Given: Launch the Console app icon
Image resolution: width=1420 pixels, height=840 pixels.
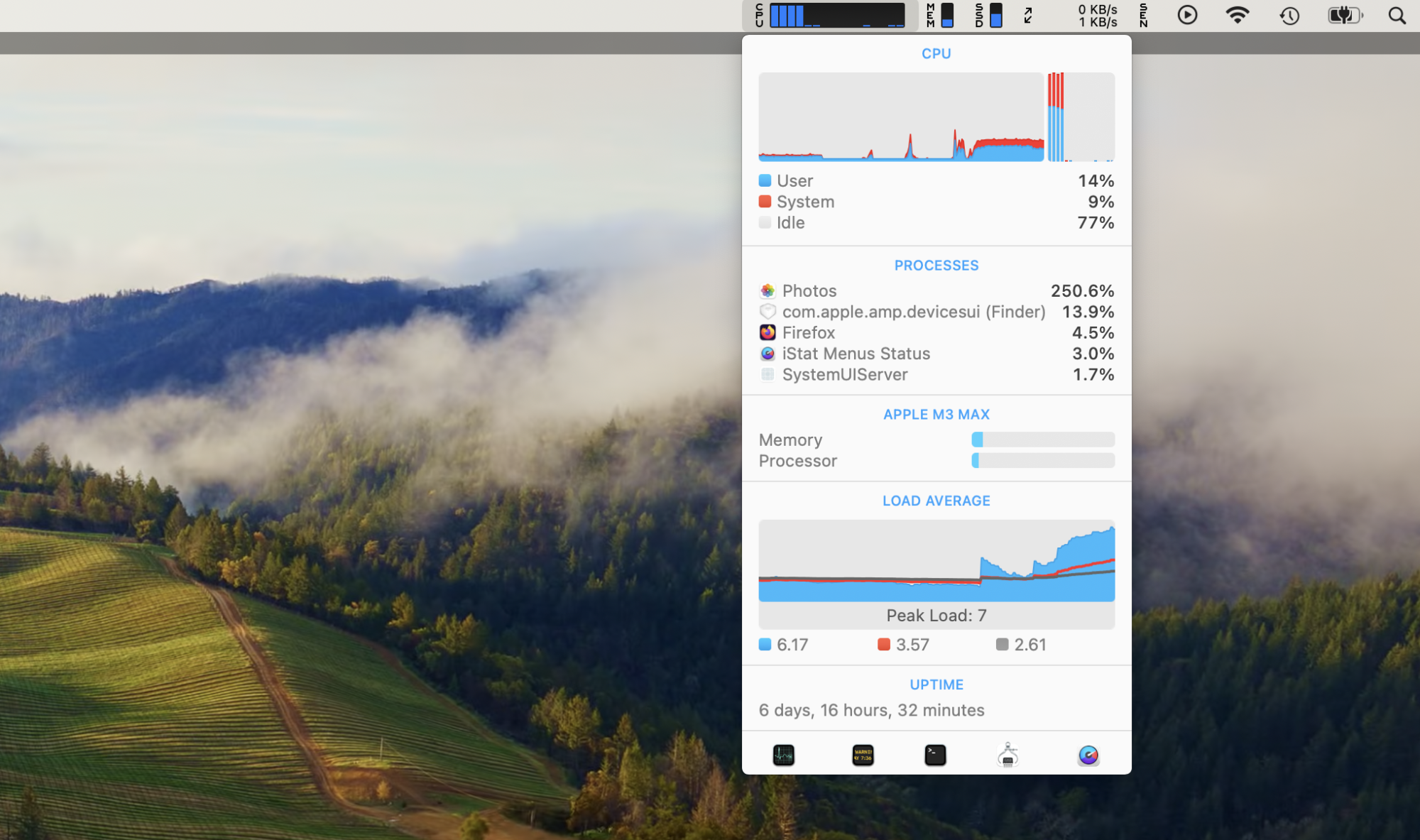Looking at the screenshot, I should 863,755.
